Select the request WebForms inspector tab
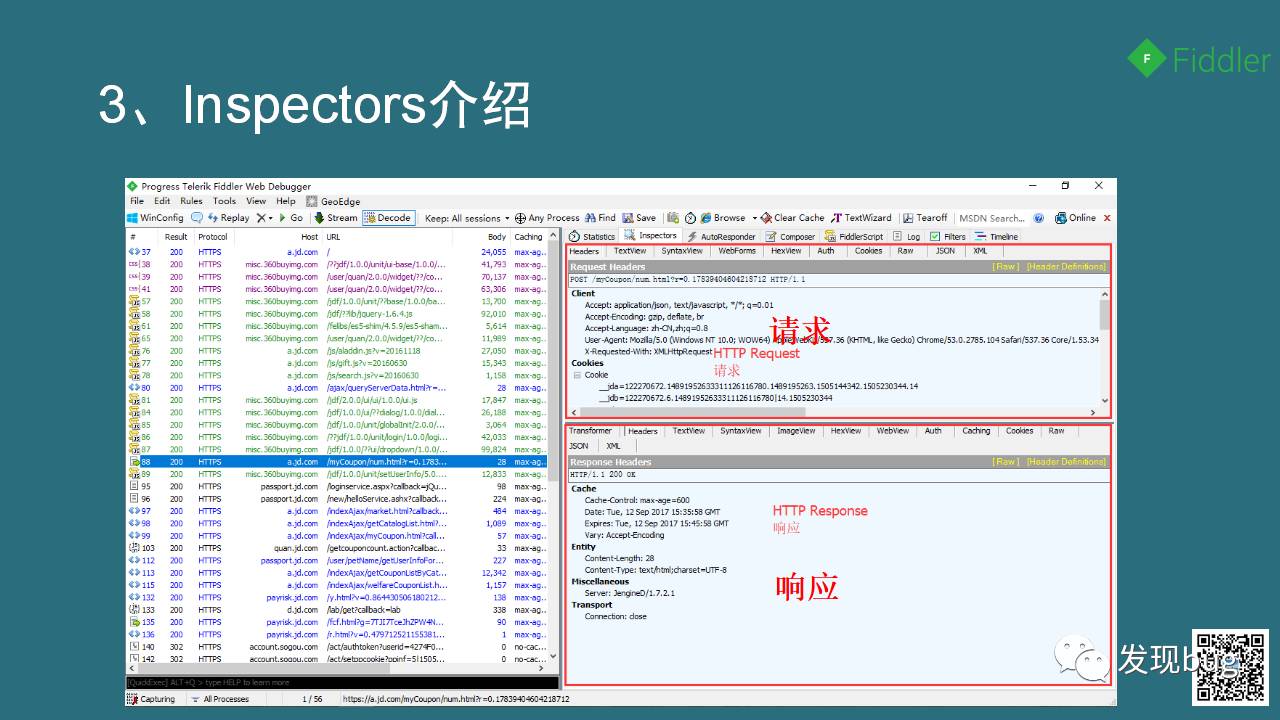Screen dimensions: 1280x720 point(737,251)
